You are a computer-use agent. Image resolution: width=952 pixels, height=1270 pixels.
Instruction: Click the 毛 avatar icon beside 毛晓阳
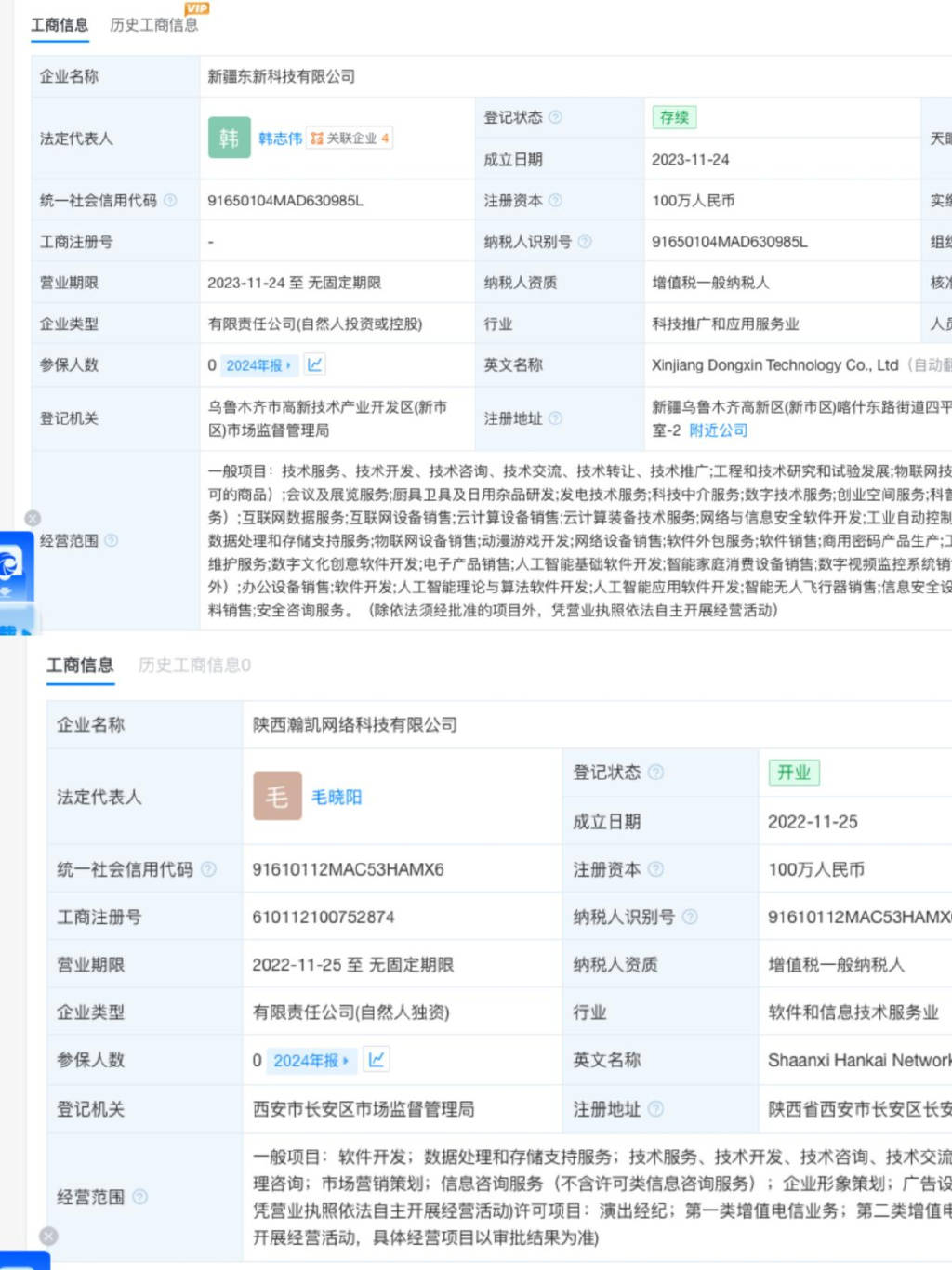click(x=277, y=797)
